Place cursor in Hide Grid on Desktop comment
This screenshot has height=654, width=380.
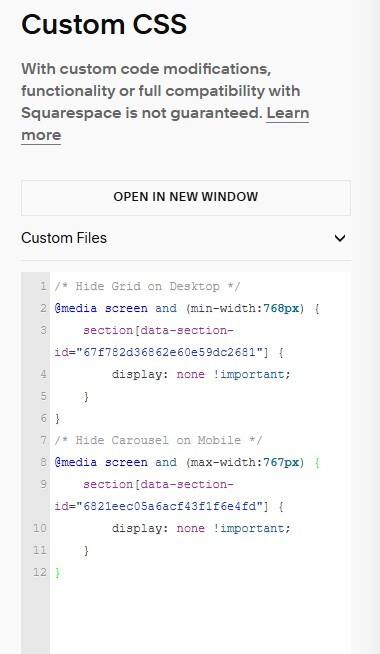(147, 287)
